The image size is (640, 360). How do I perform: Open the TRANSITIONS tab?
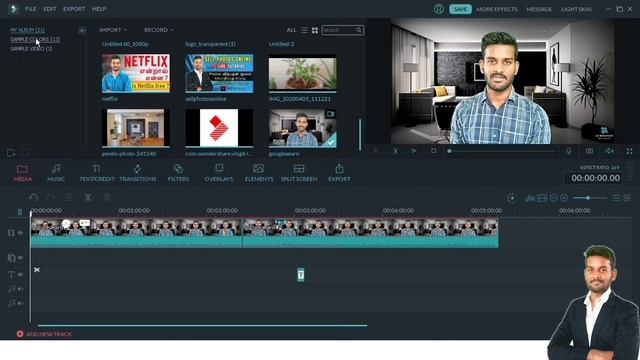(x=138, y=173)
